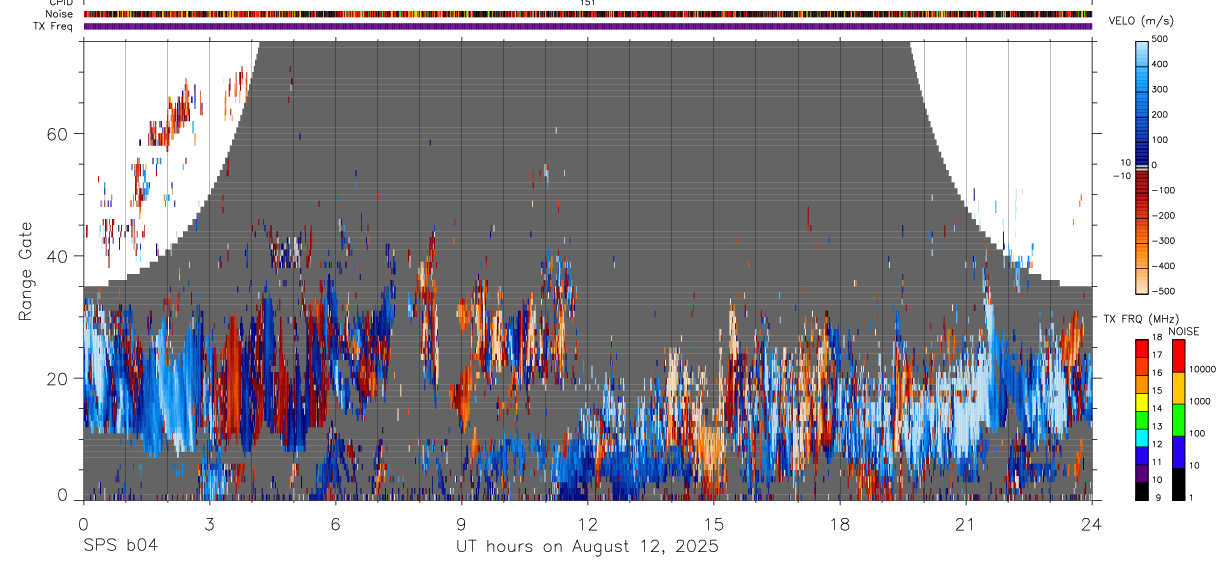Click the 15 label on TX FRQ legend

coord(1156,391)
